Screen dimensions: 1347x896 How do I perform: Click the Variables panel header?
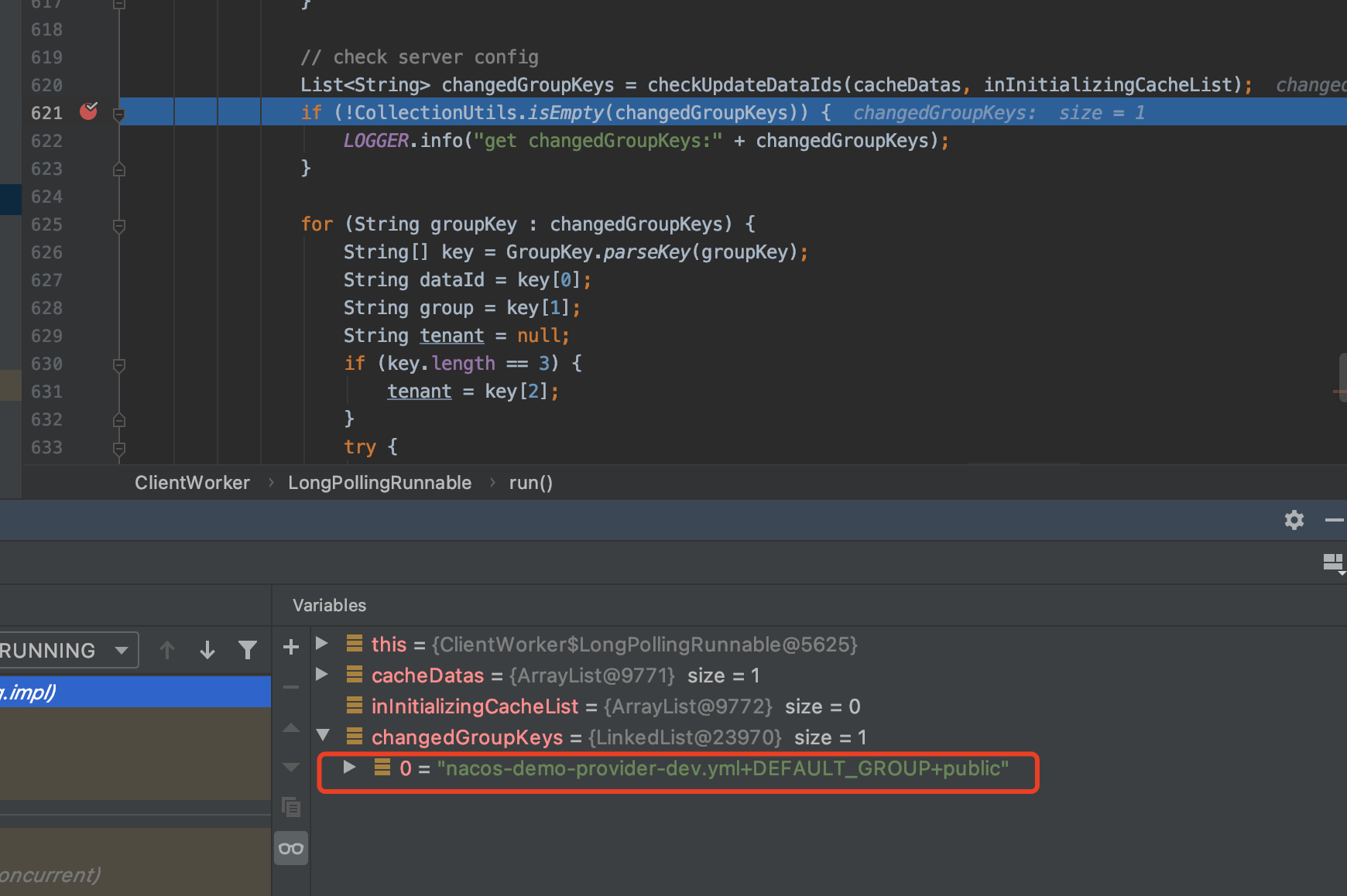point(329,605)
